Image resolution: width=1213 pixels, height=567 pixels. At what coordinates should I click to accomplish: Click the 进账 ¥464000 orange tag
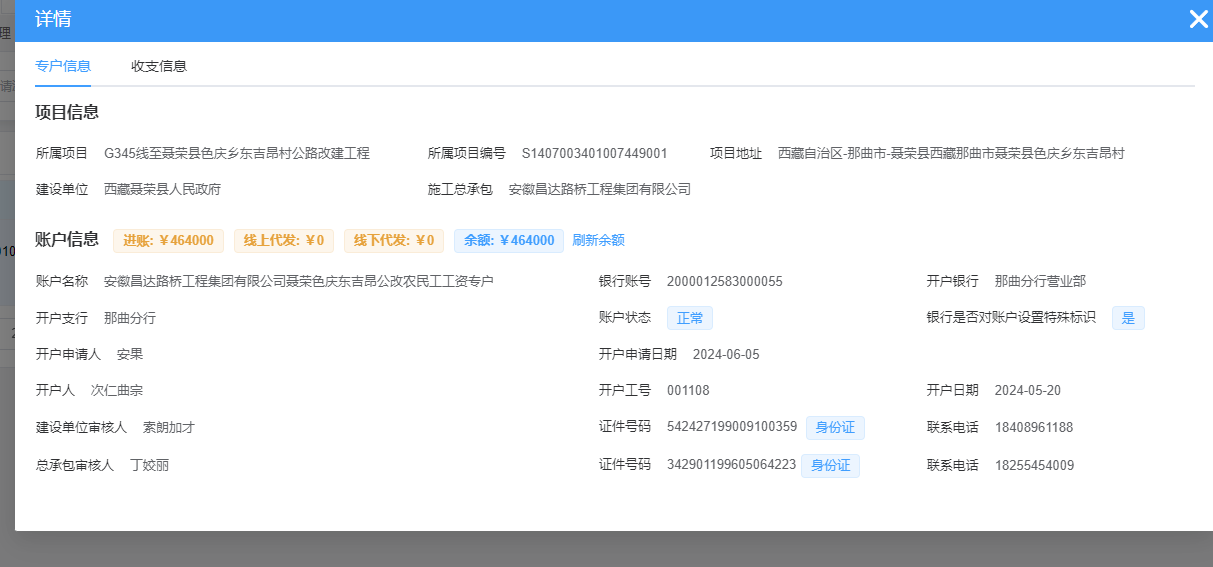[x=168, y=240]
